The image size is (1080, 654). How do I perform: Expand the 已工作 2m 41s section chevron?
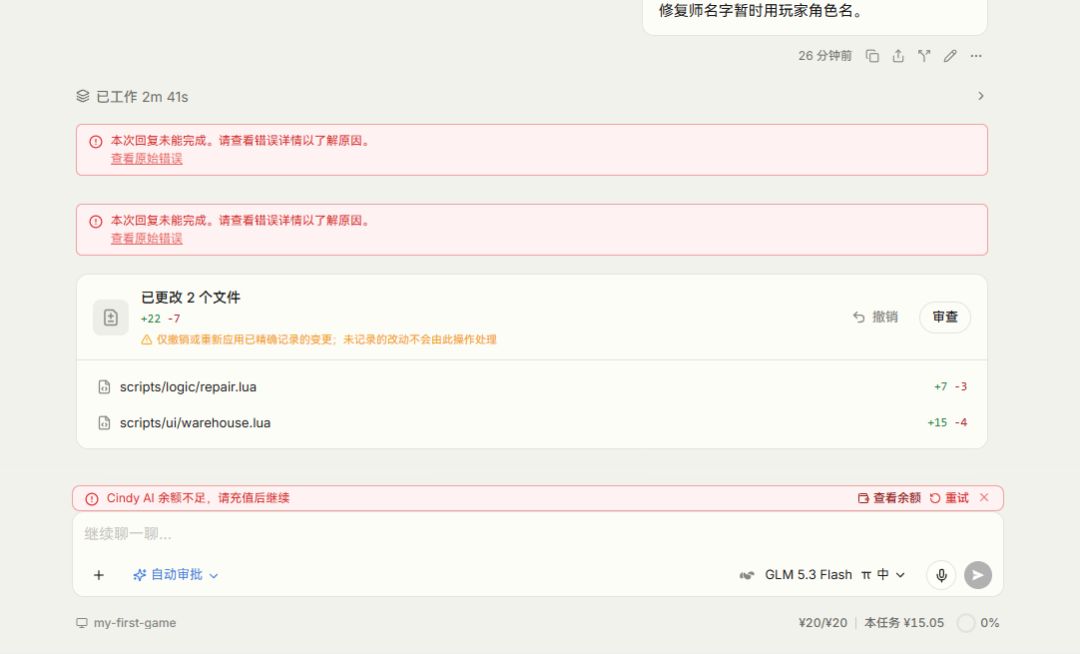(x=981, y=96)
